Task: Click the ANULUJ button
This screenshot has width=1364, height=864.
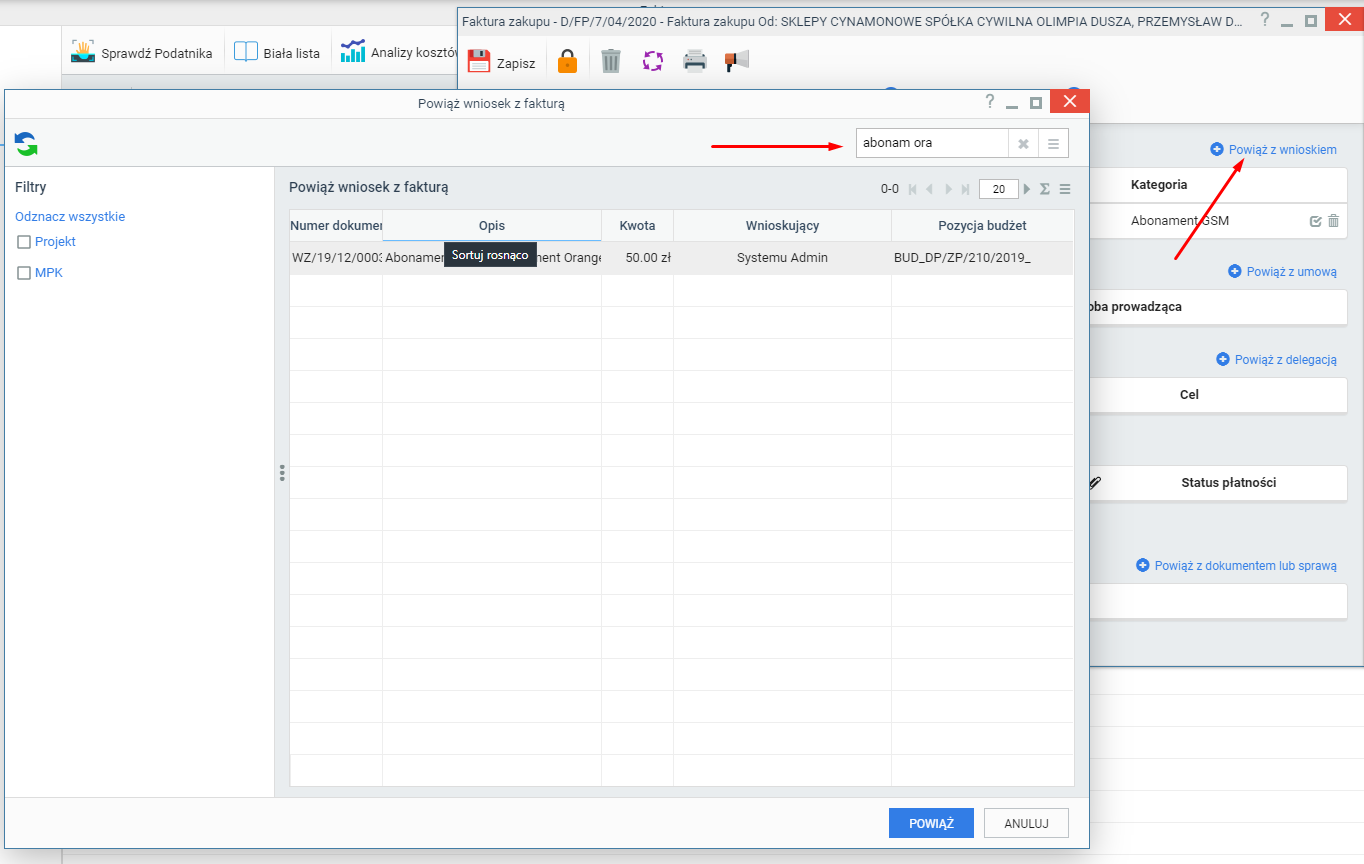Action: [x=1026, y=823]
